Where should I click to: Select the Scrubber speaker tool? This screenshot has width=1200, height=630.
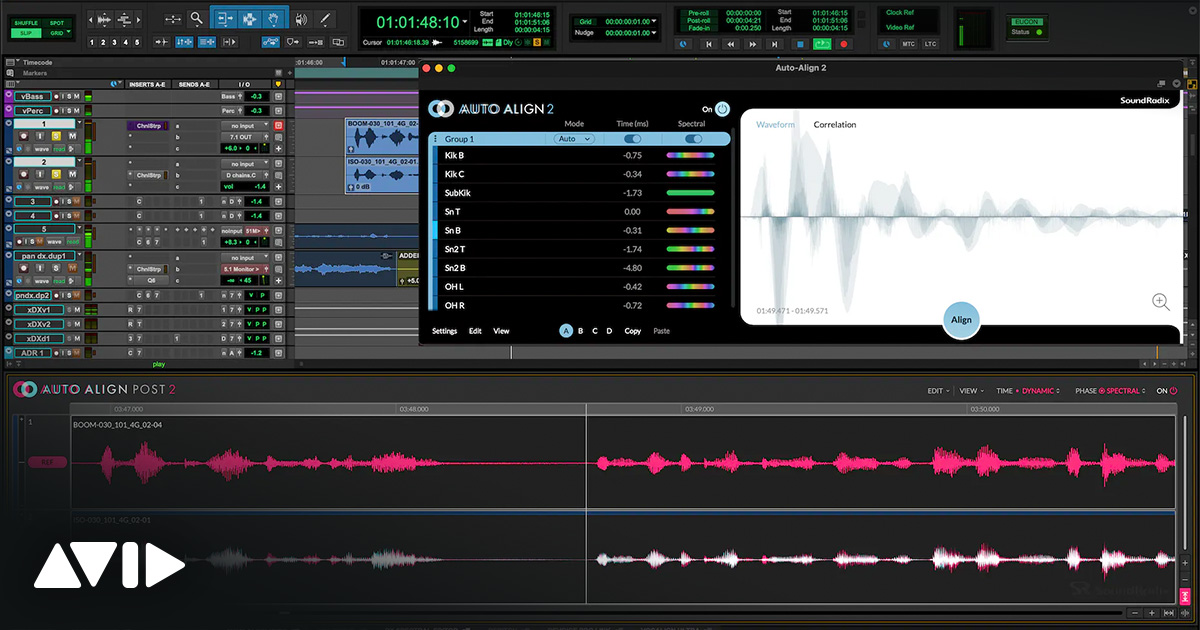[x=300, y=19]
